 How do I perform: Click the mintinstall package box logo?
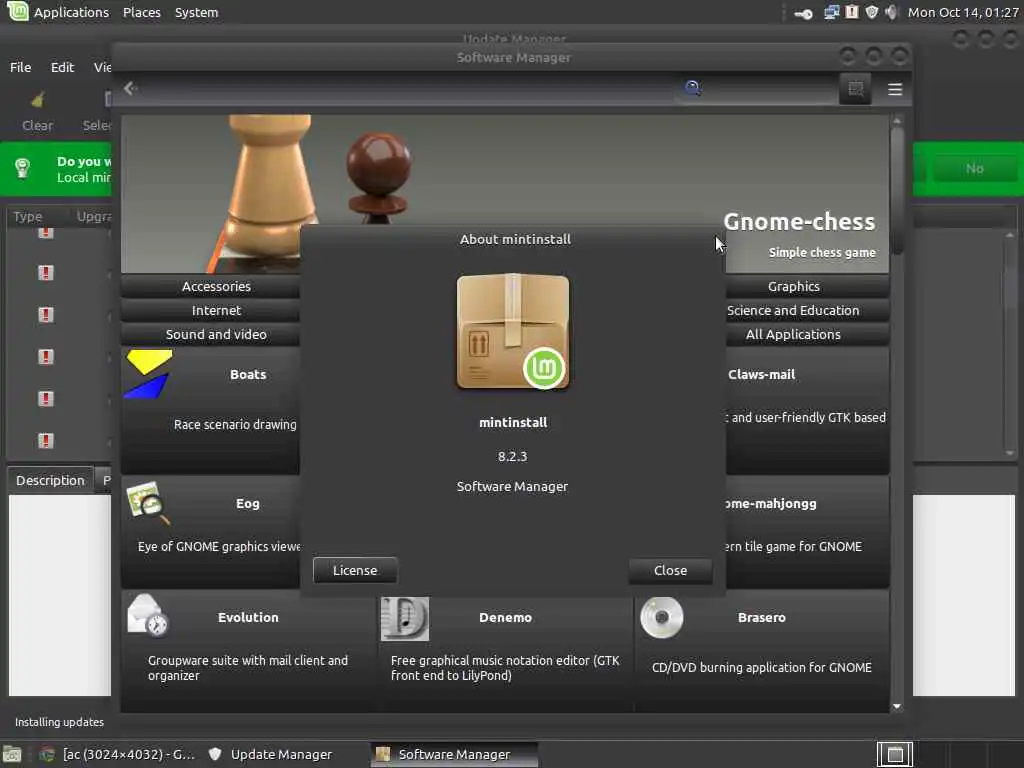tap(513, 332)
